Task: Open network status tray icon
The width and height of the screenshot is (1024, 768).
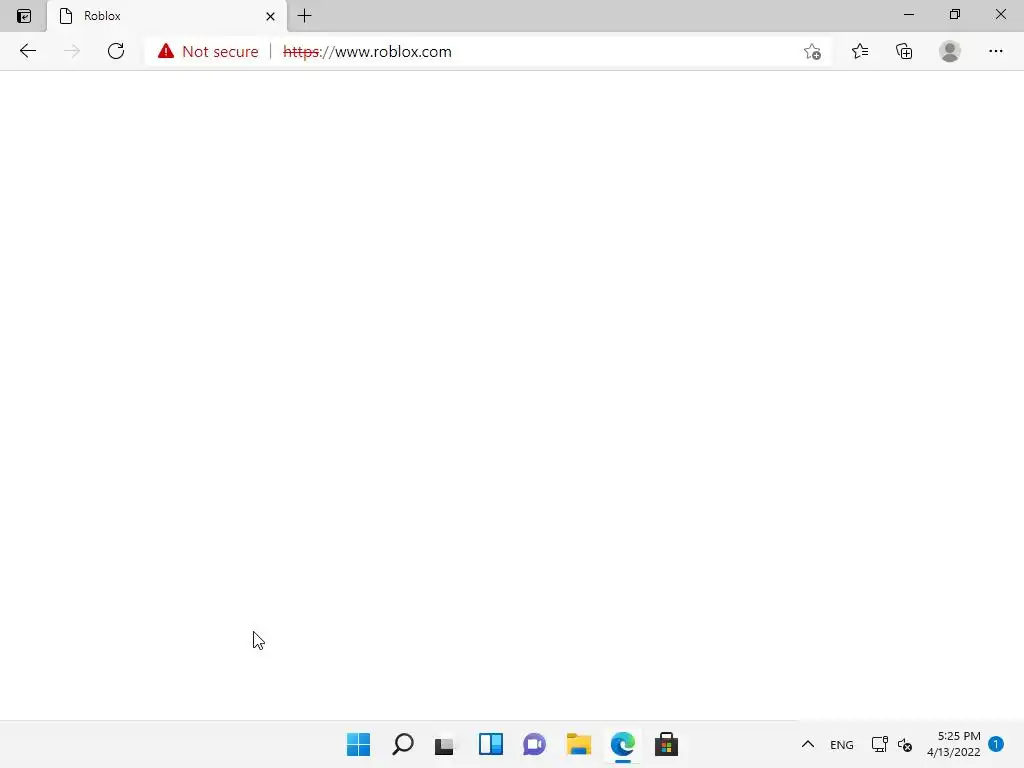Action: 880,744
